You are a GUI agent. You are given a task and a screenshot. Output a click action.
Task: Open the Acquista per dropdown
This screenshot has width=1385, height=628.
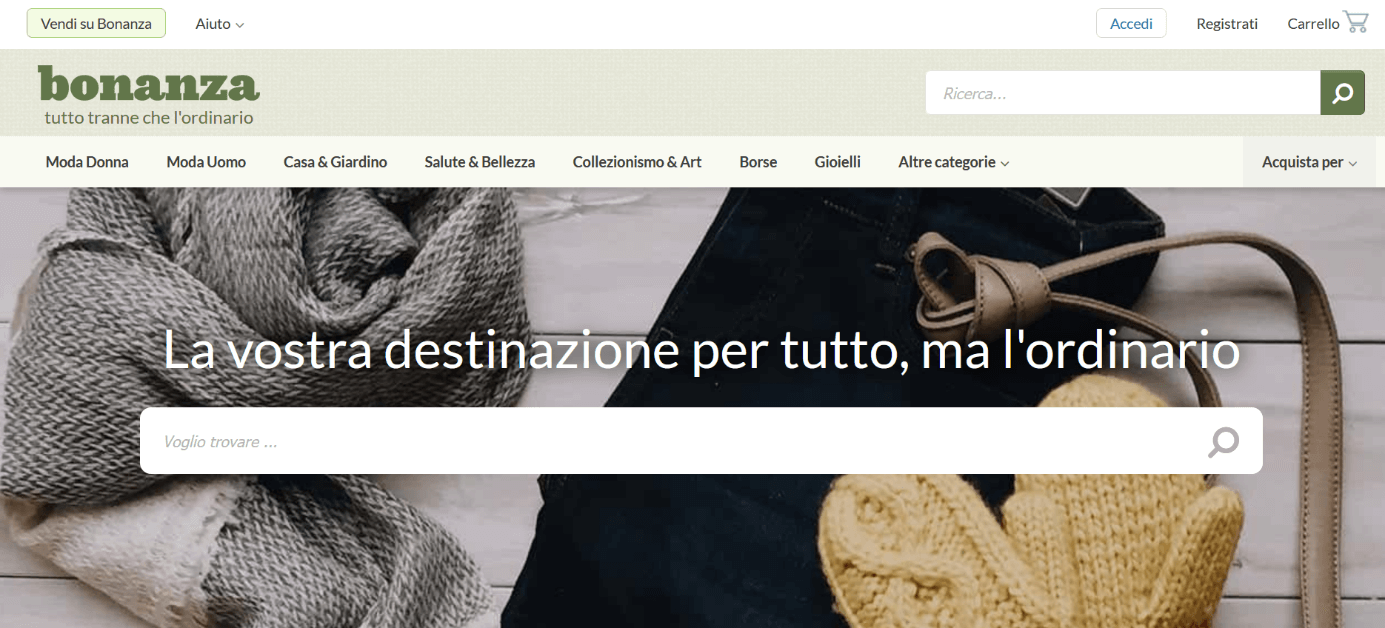pos(1309,162)
